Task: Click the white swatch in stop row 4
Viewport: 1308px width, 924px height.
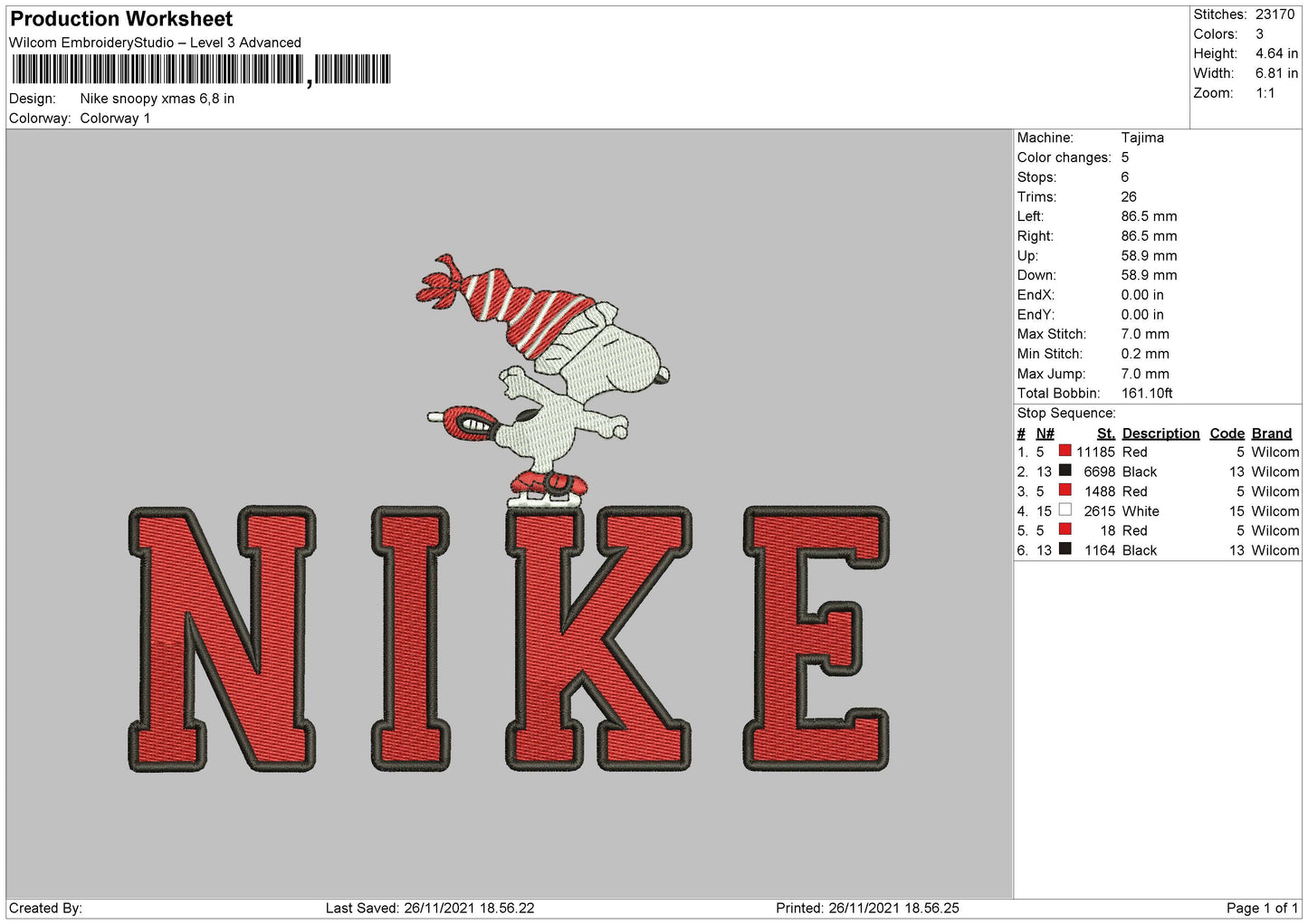Action: click(x=1065, y=510)
